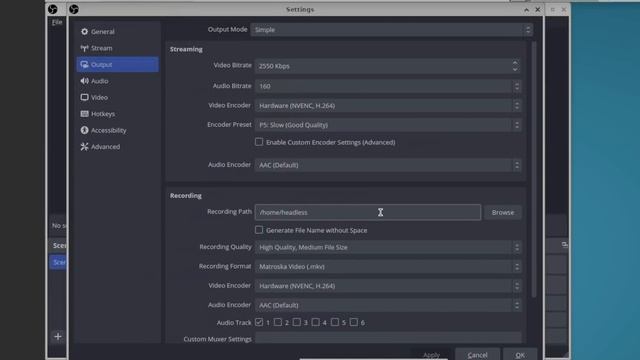Open the Hotkeys keyboard icon
This screenshot has width=640, height=360.
coord(84,113)
